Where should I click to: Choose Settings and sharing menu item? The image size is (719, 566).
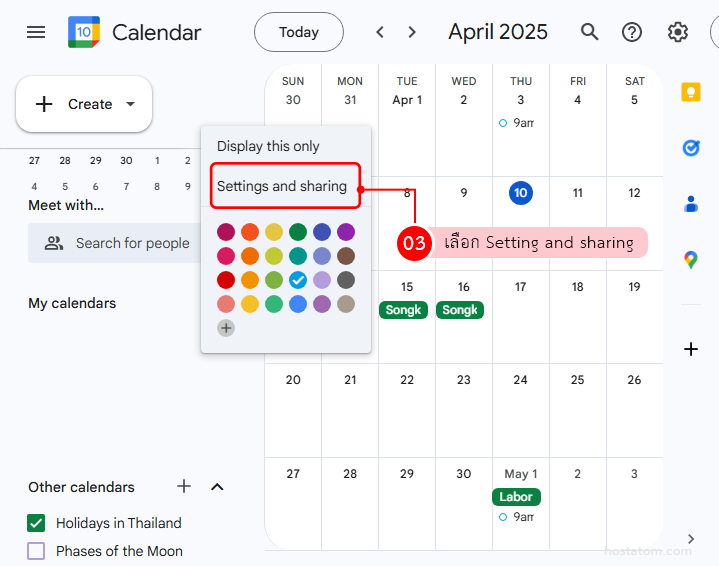point(282,186)
